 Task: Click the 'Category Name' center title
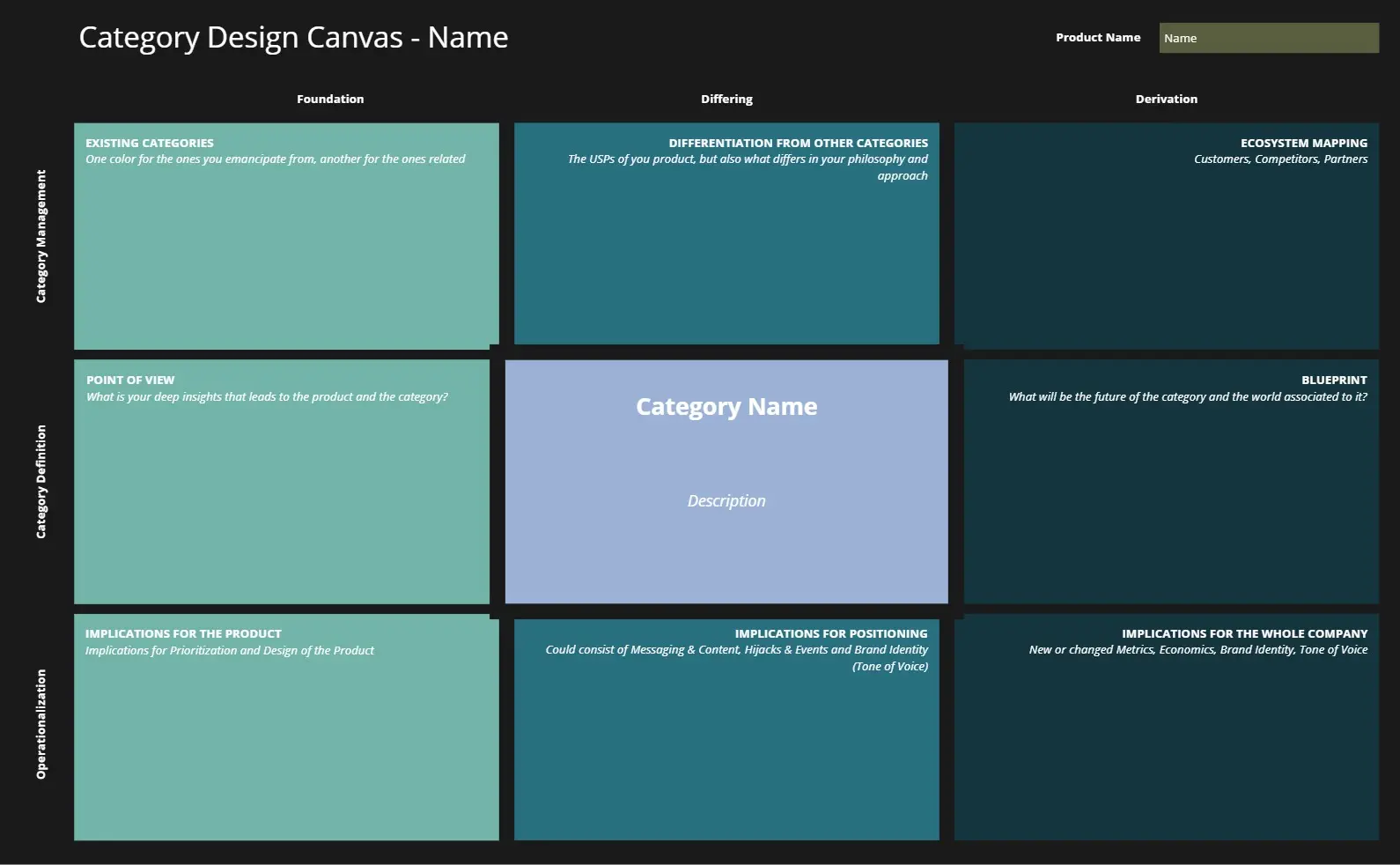(726, 407)
